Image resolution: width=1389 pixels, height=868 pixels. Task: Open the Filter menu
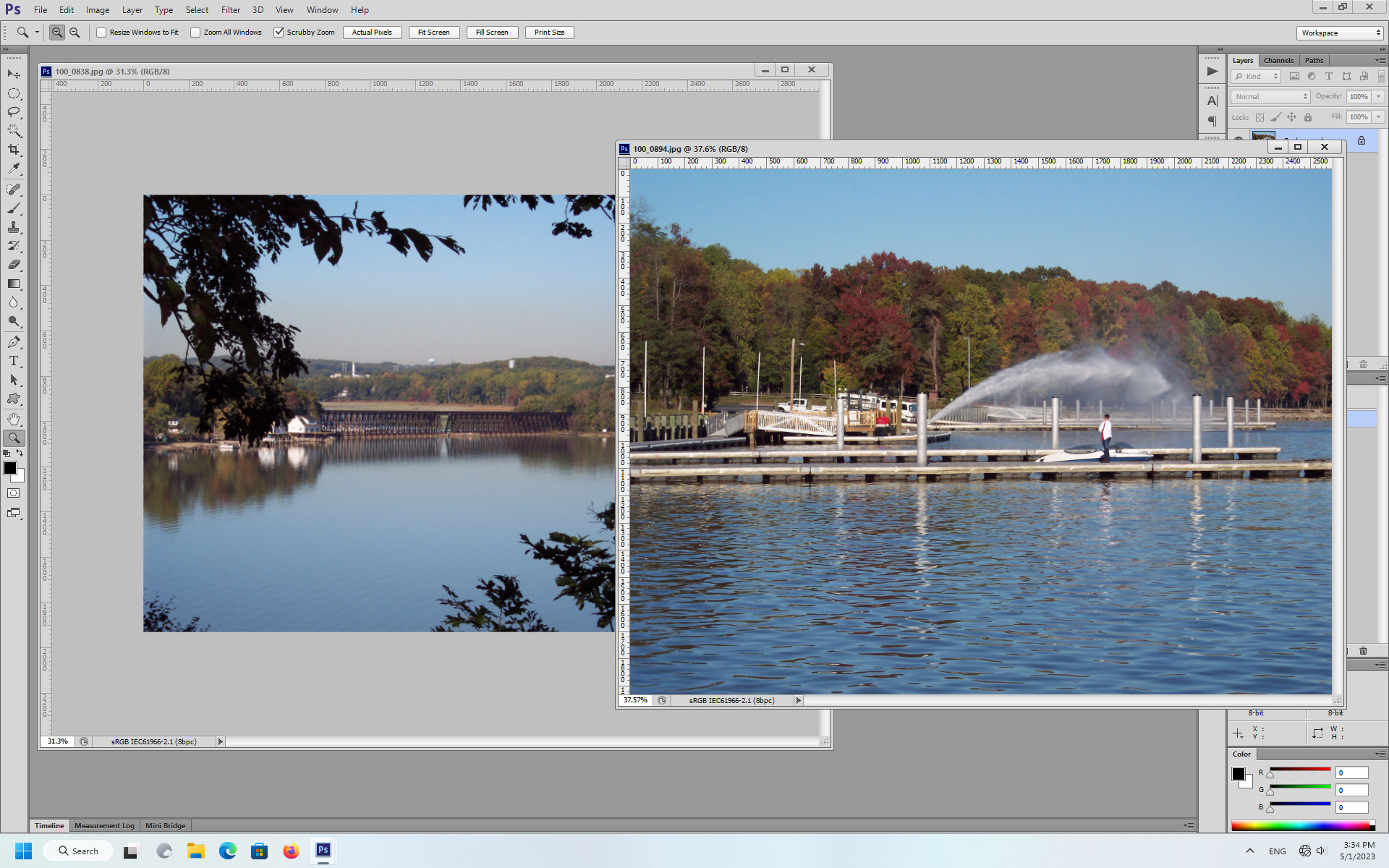(x=230, y=9)
